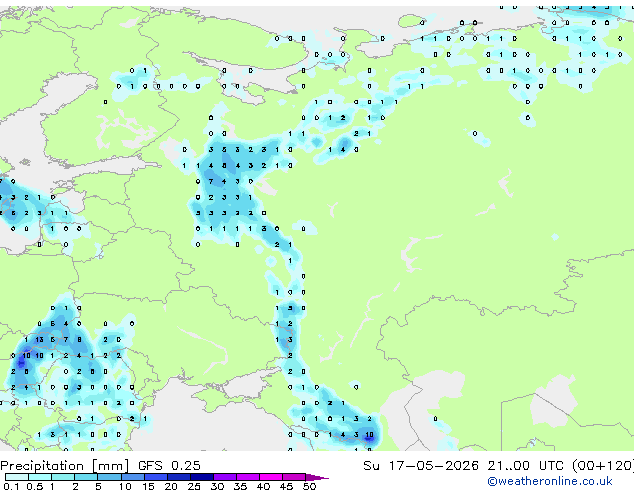Click the 40–45 mm magenta legend swatch
Image resolution: width=634 pixels, height=490 pixels.
coord(271,477)
